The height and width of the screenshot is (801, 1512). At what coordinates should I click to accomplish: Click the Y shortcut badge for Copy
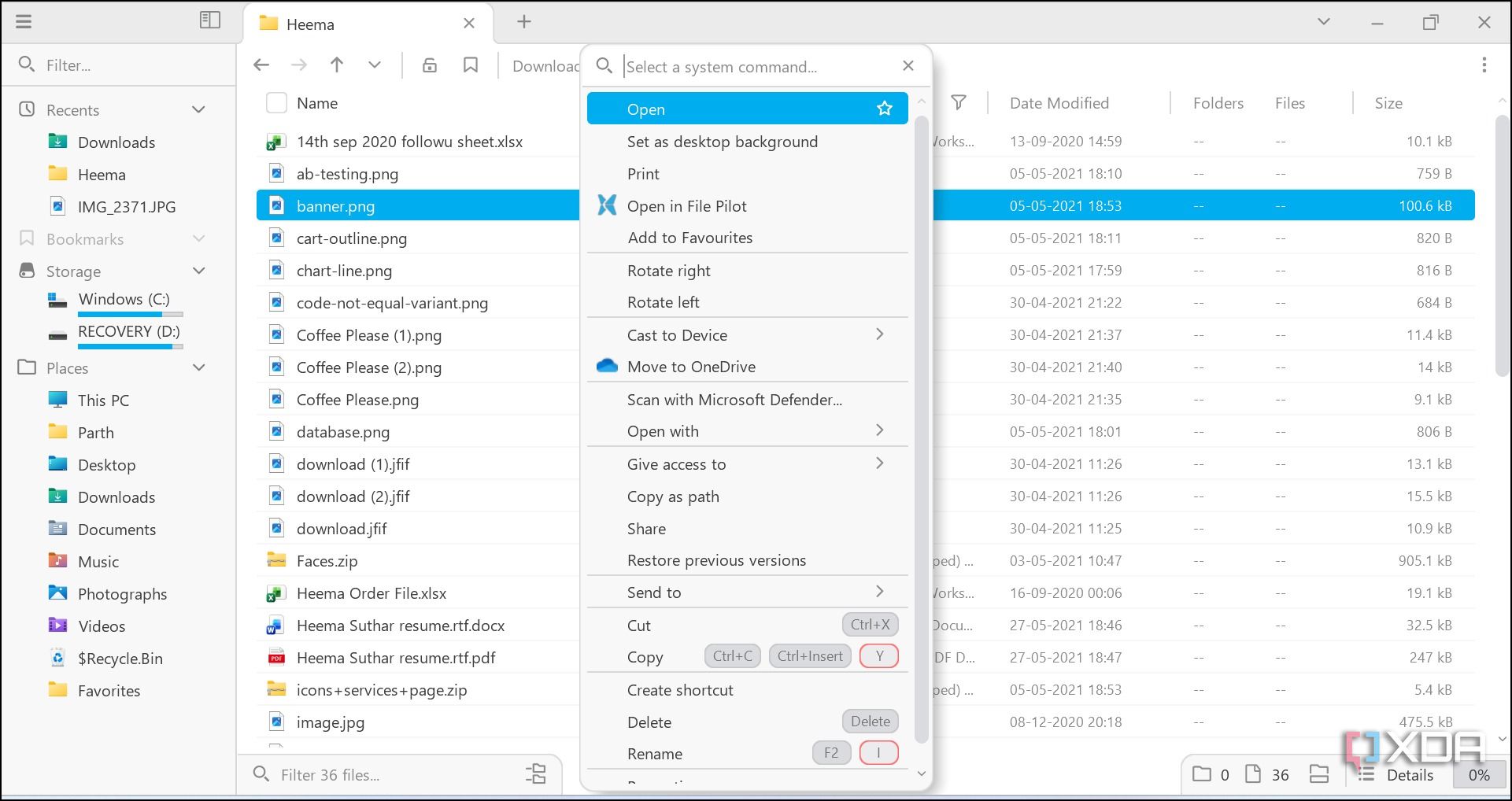click(x=879, y=656)
